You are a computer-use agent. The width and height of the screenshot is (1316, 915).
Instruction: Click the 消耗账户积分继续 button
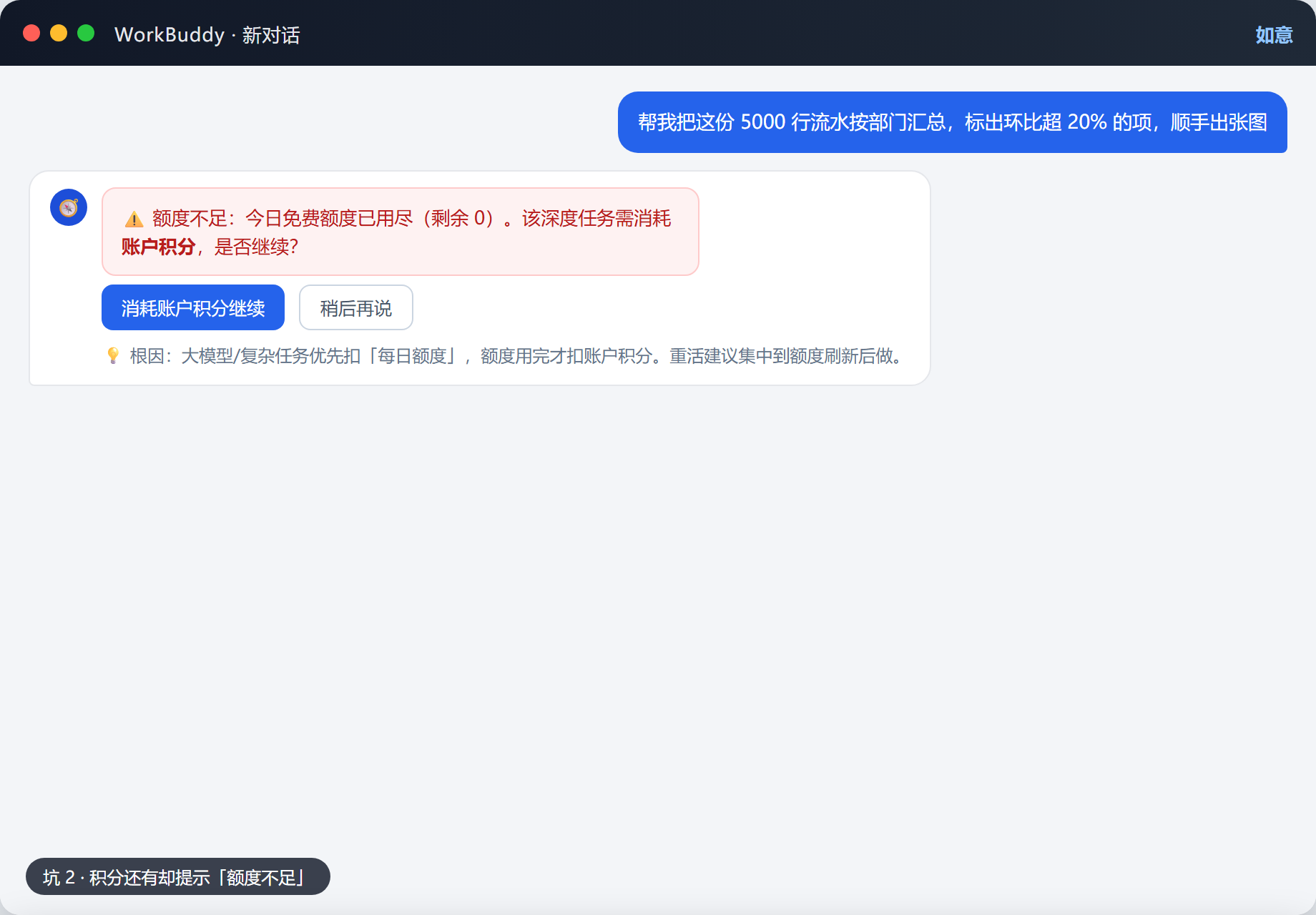pos(193,307)
